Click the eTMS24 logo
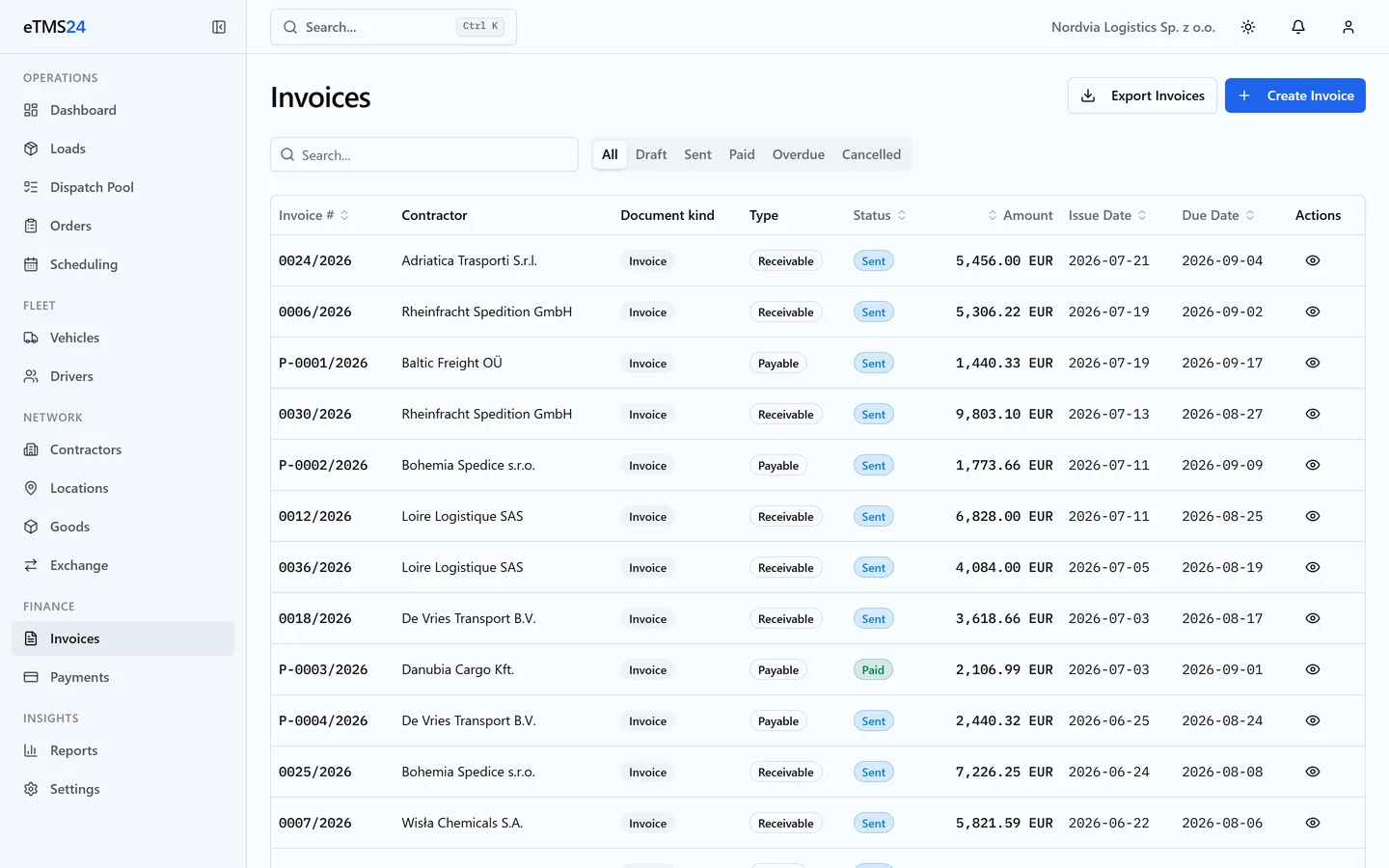The image size is (1389, 868). (54, 27)
